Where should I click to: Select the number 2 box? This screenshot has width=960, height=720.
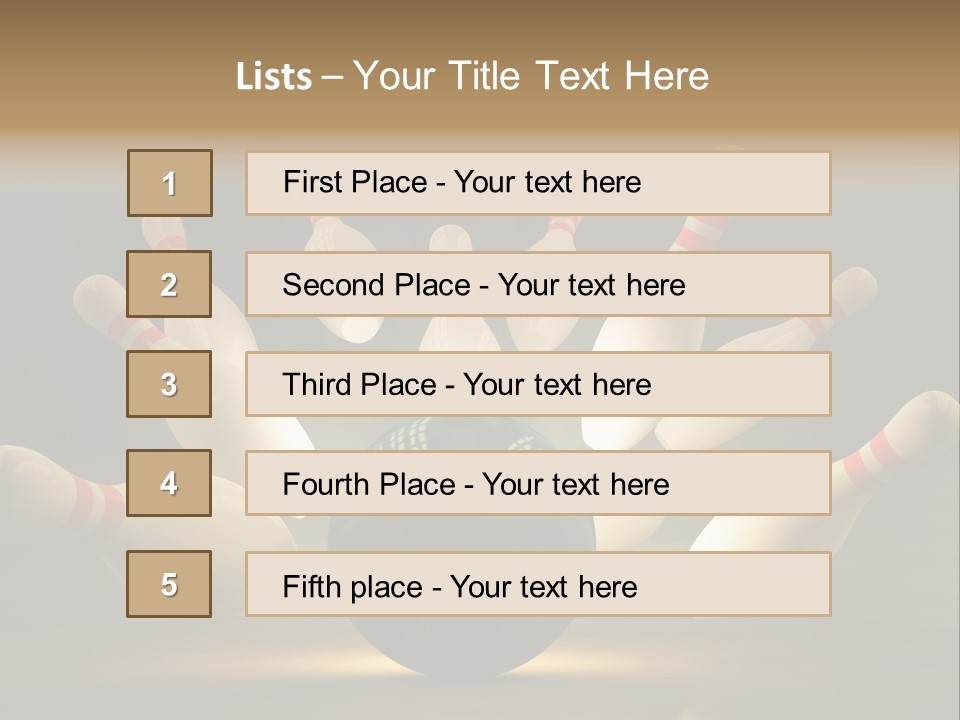point(169,284)
